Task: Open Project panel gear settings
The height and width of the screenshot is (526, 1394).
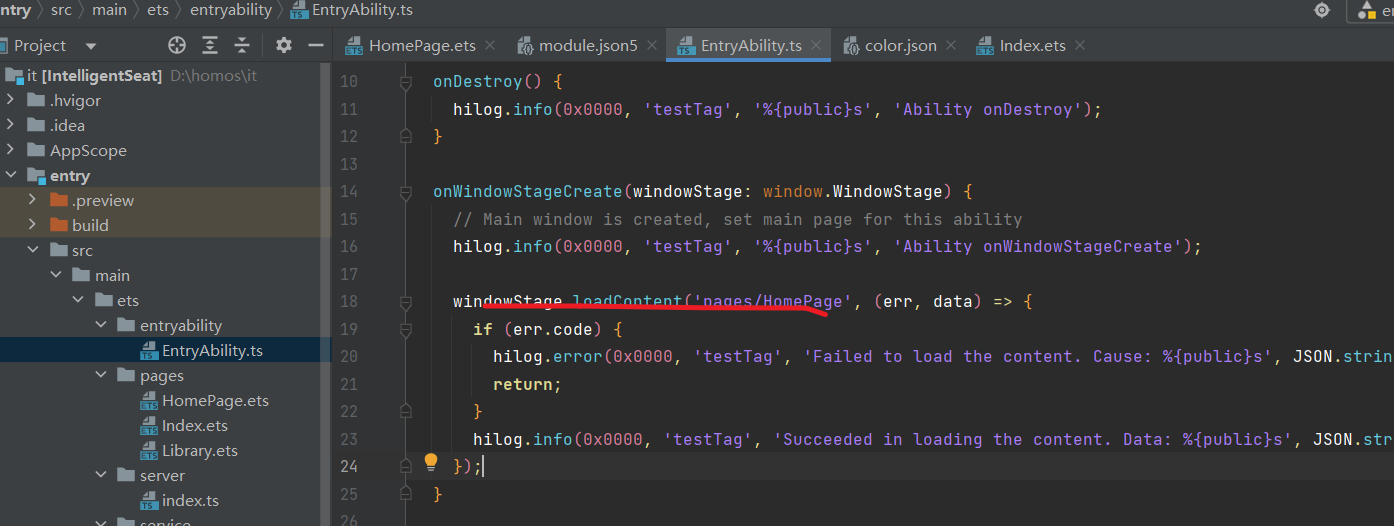Action: coord(284,45)
